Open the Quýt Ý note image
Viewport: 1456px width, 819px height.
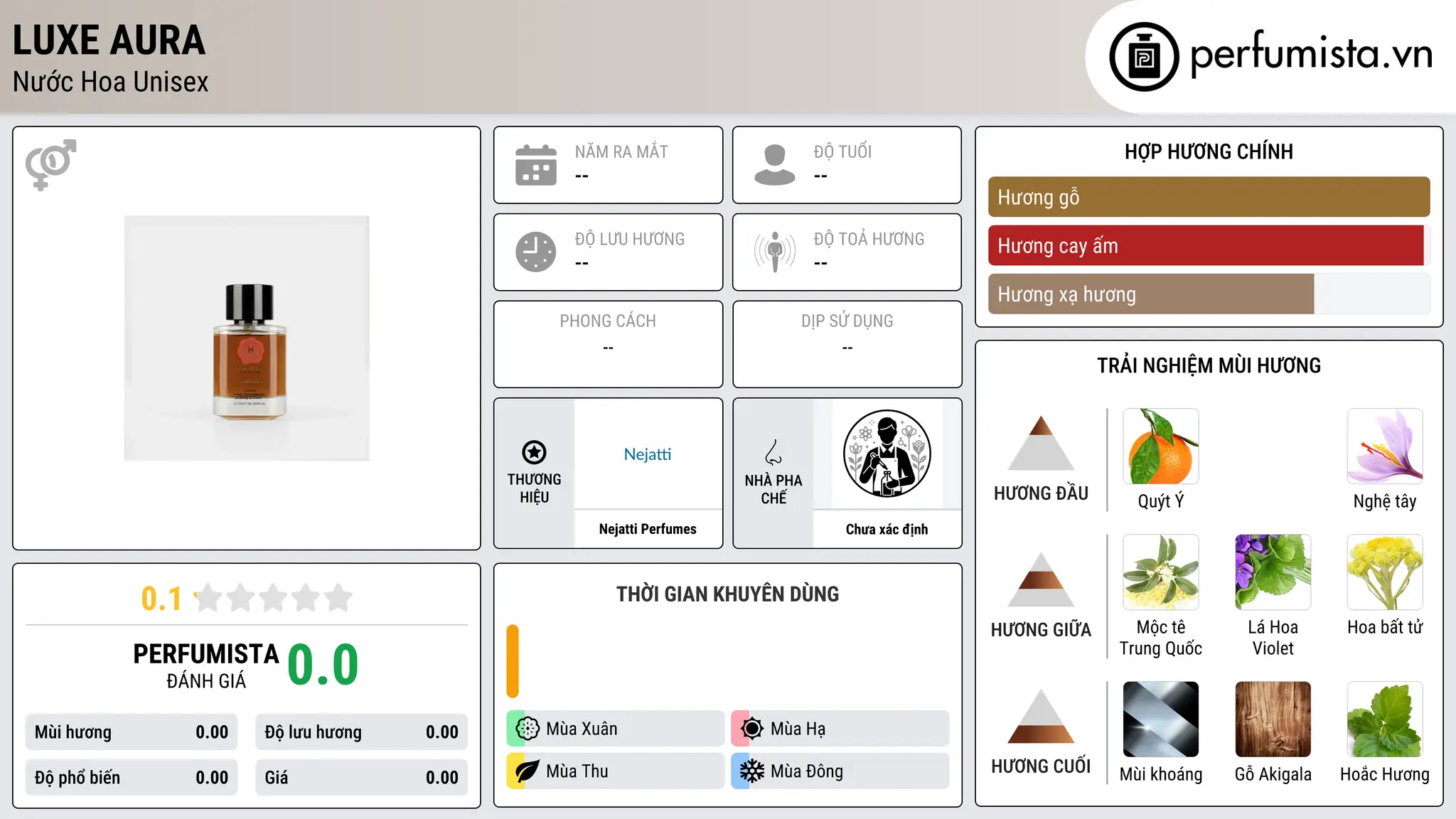point(1161,446)
